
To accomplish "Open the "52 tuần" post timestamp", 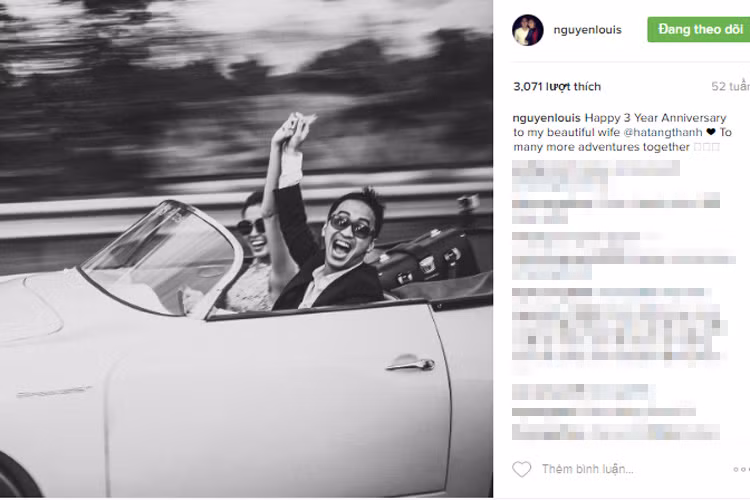I will tap(730, 87).
